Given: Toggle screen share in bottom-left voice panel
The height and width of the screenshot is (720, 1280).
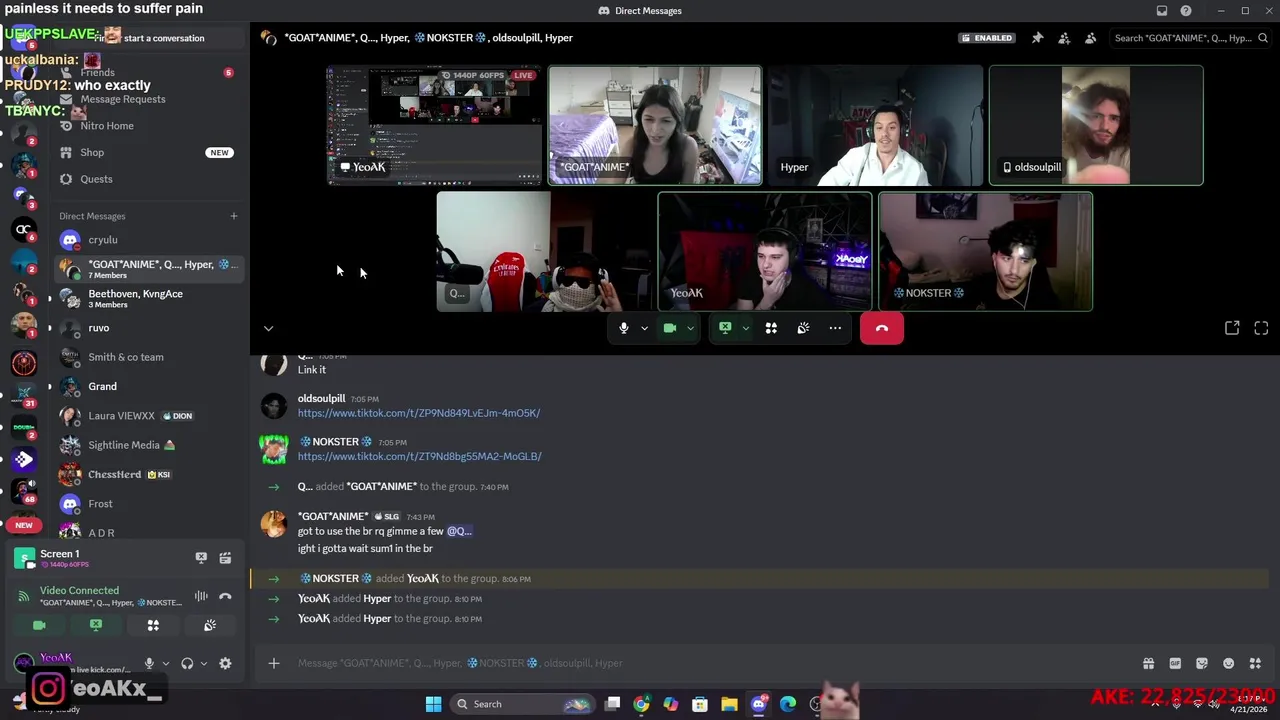Looking at the screenshot, I should (x=96, y=625).
